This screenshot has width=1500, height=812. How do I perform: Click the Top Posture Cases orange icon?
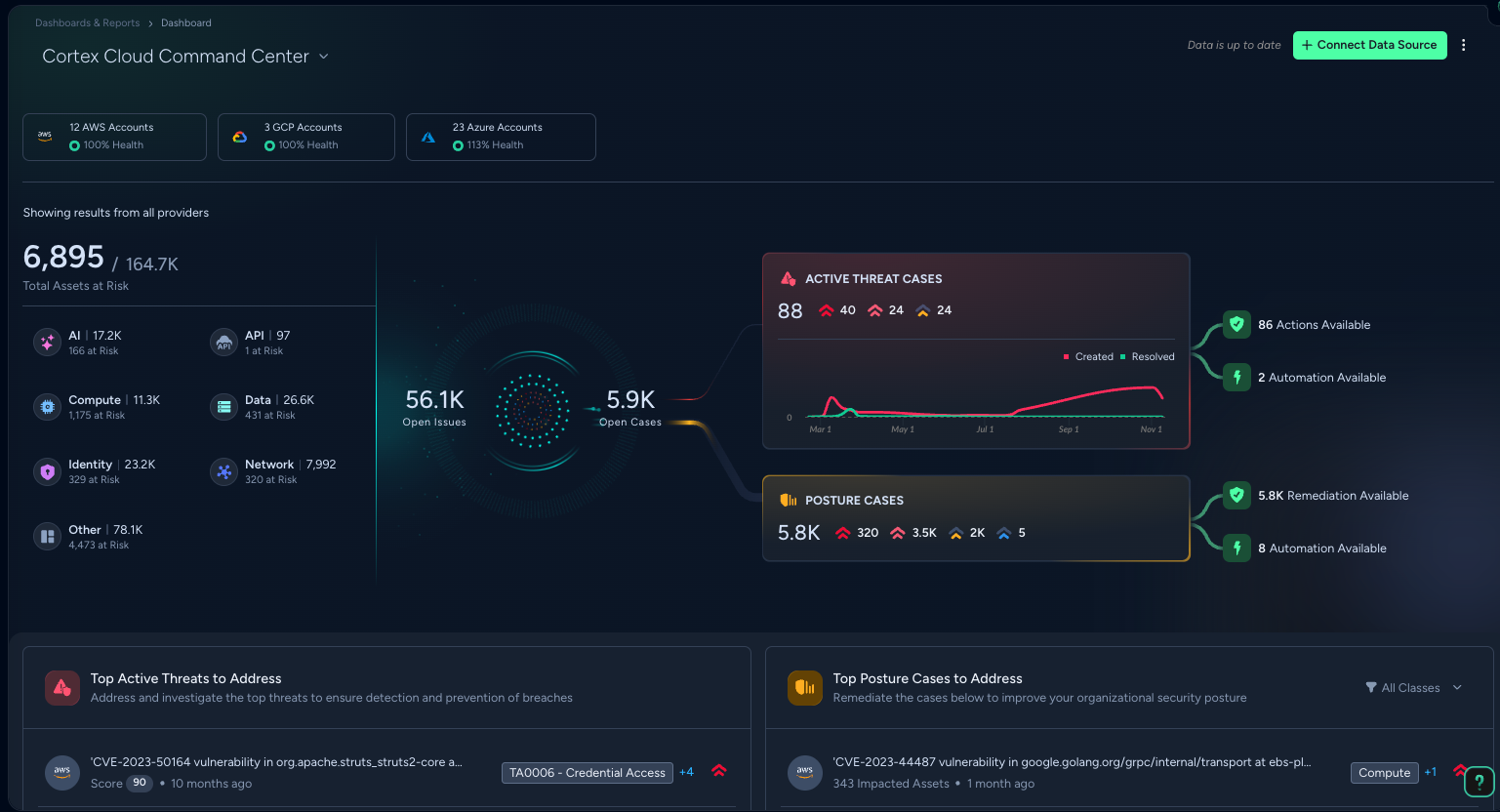(805, 687)
